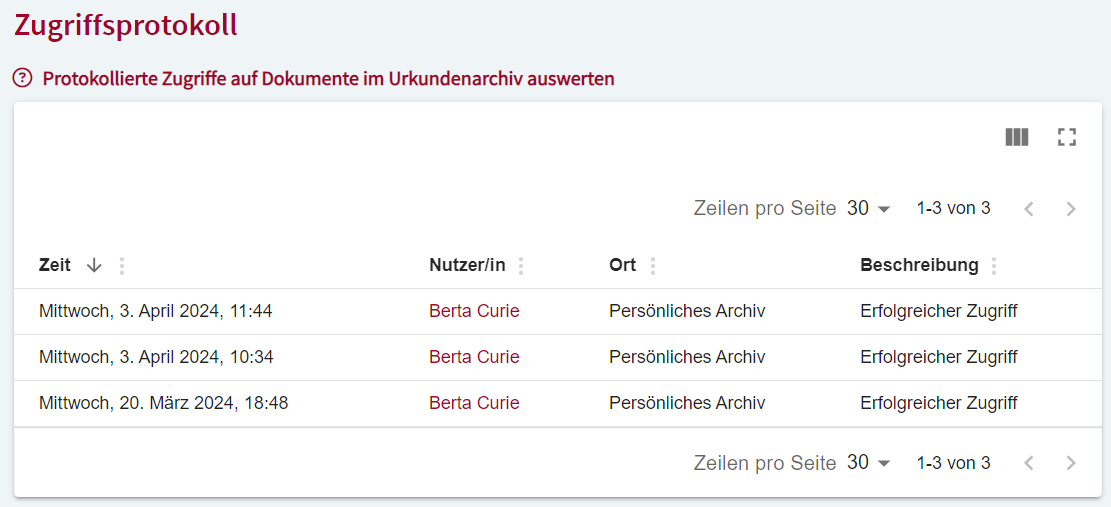1111x507 pixels.
Task: Open Nutzer/in column options menu
Action: coord(521,266)
